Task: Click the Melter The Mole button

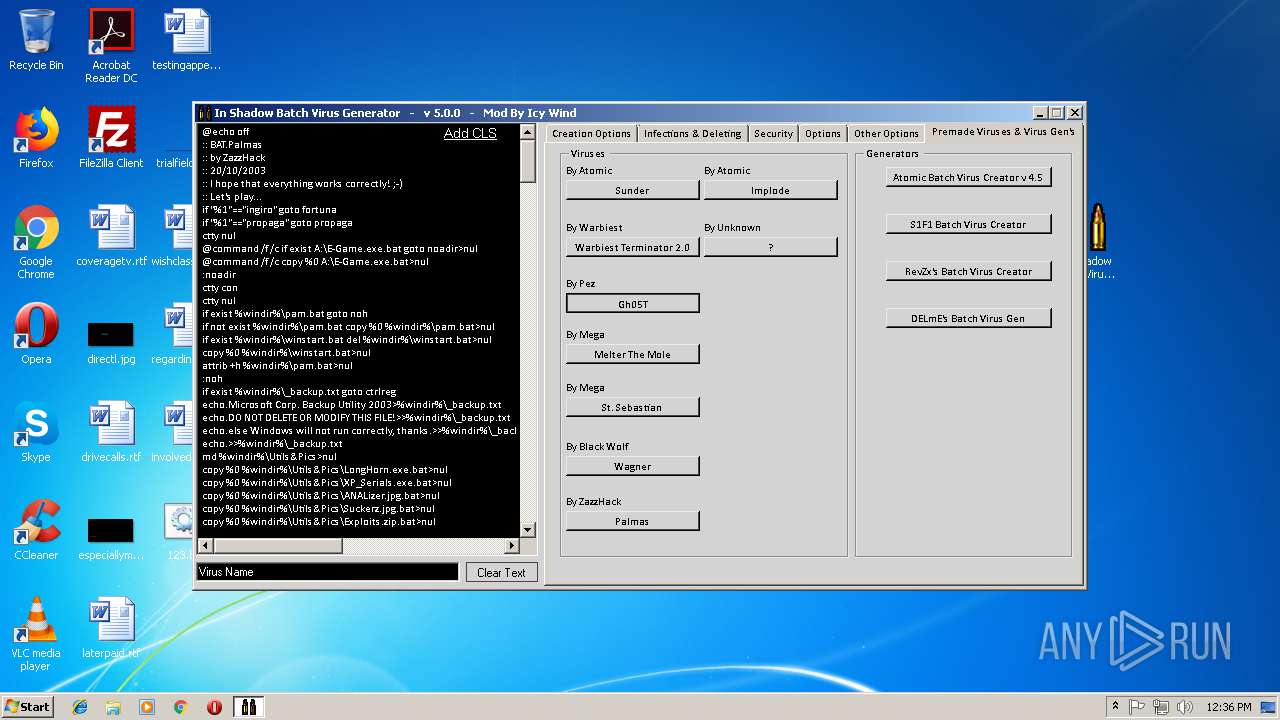Action: 632,354
